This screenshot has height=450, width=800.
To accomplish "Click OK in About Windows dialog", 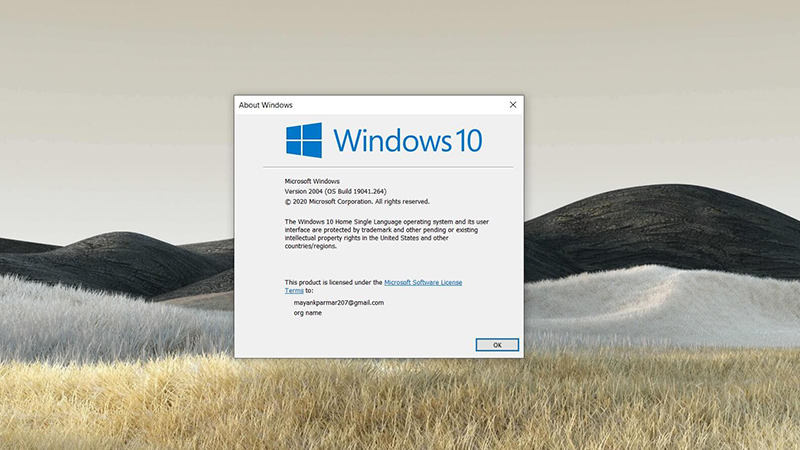I will tap(497, 345).
